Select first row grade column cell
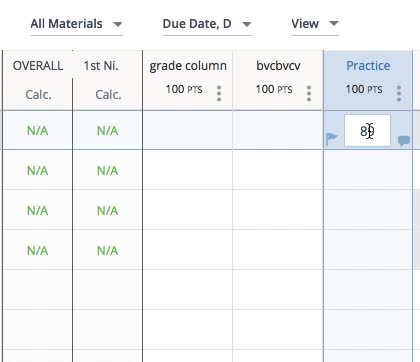The width and height of the screenshot is (420, 362). 188,130
